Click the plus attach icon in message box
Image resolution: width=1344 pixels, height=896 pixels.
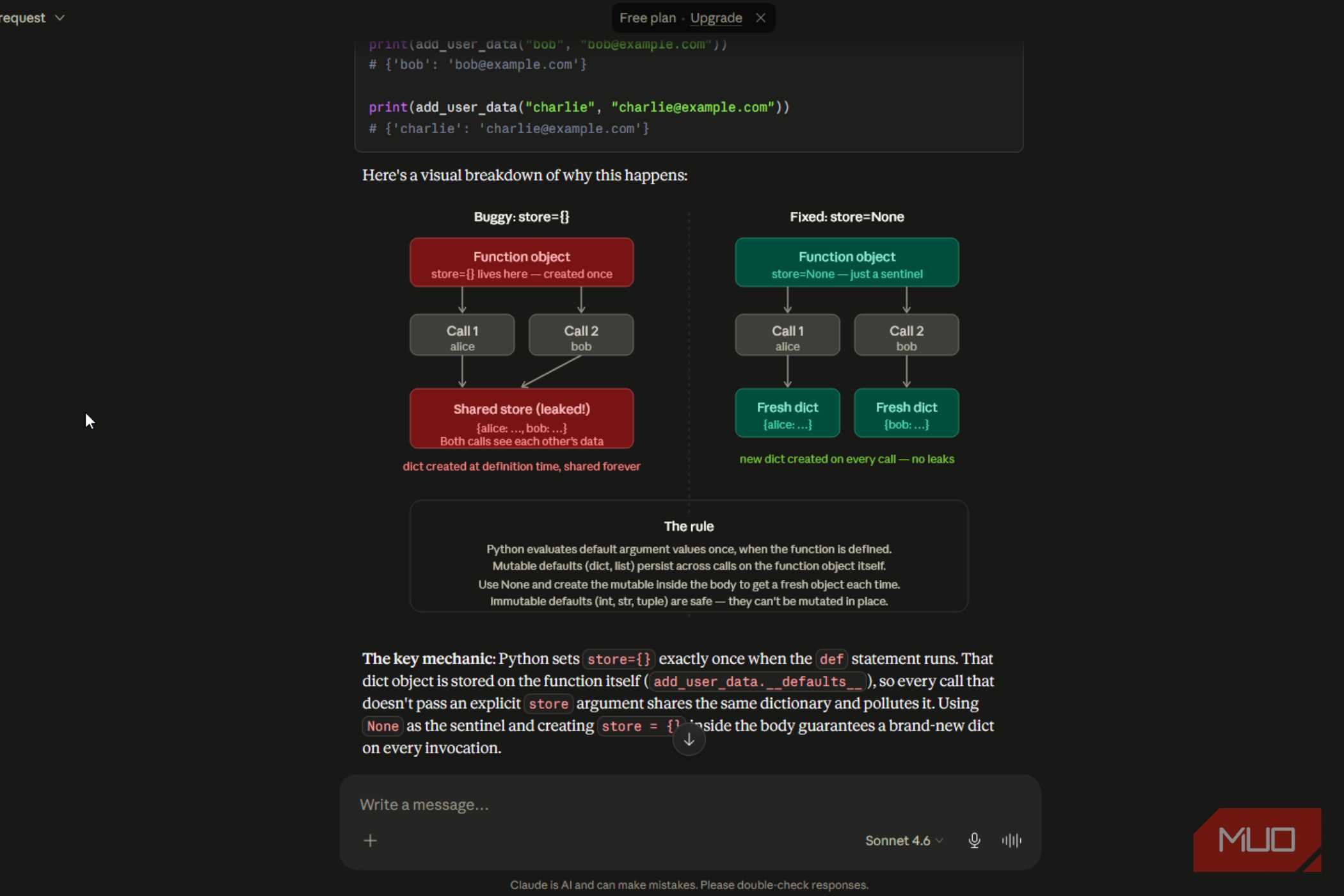point(370,840)
